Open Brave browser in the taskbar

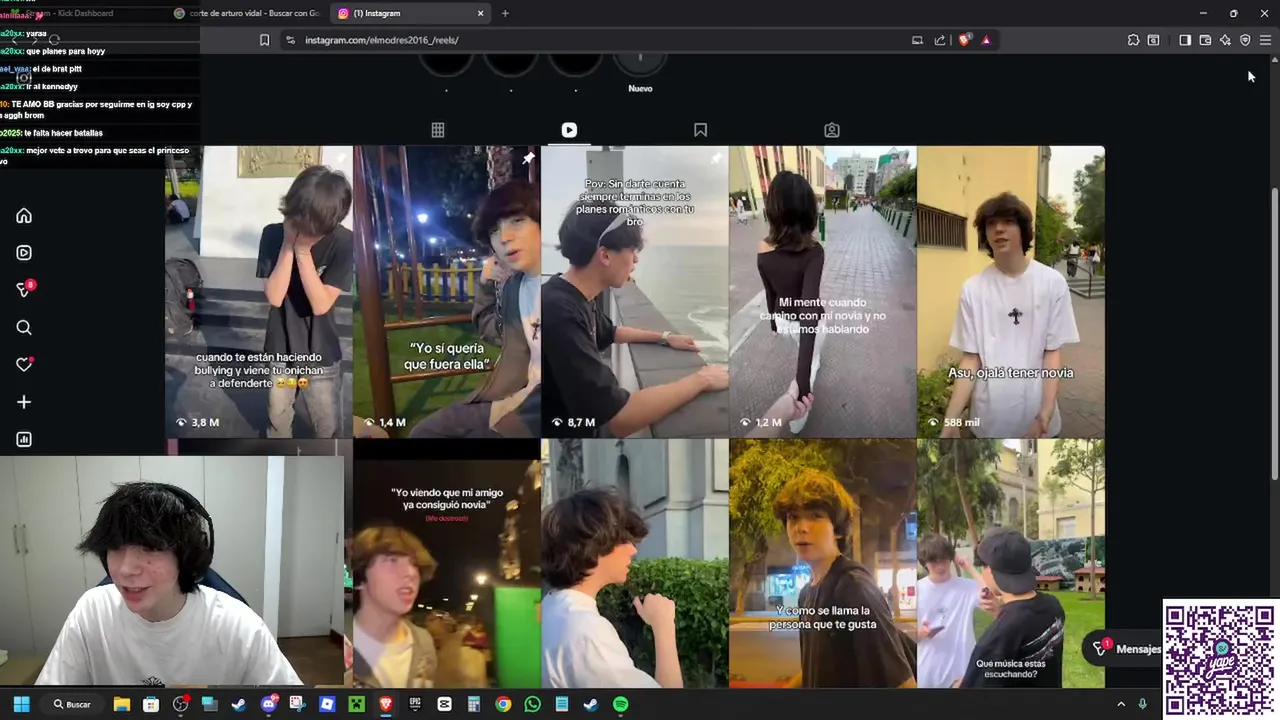(386, 704)
